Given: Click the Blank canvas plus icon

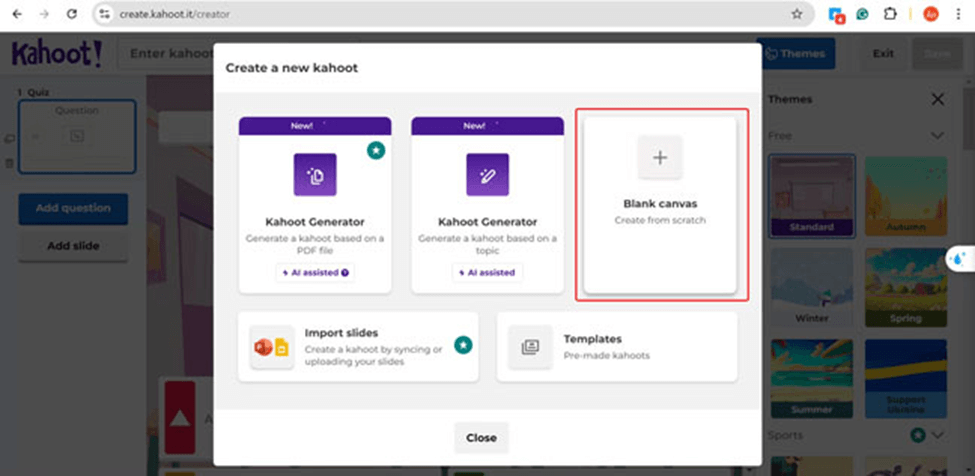Looking at the screenshot, I should [660, 158].
